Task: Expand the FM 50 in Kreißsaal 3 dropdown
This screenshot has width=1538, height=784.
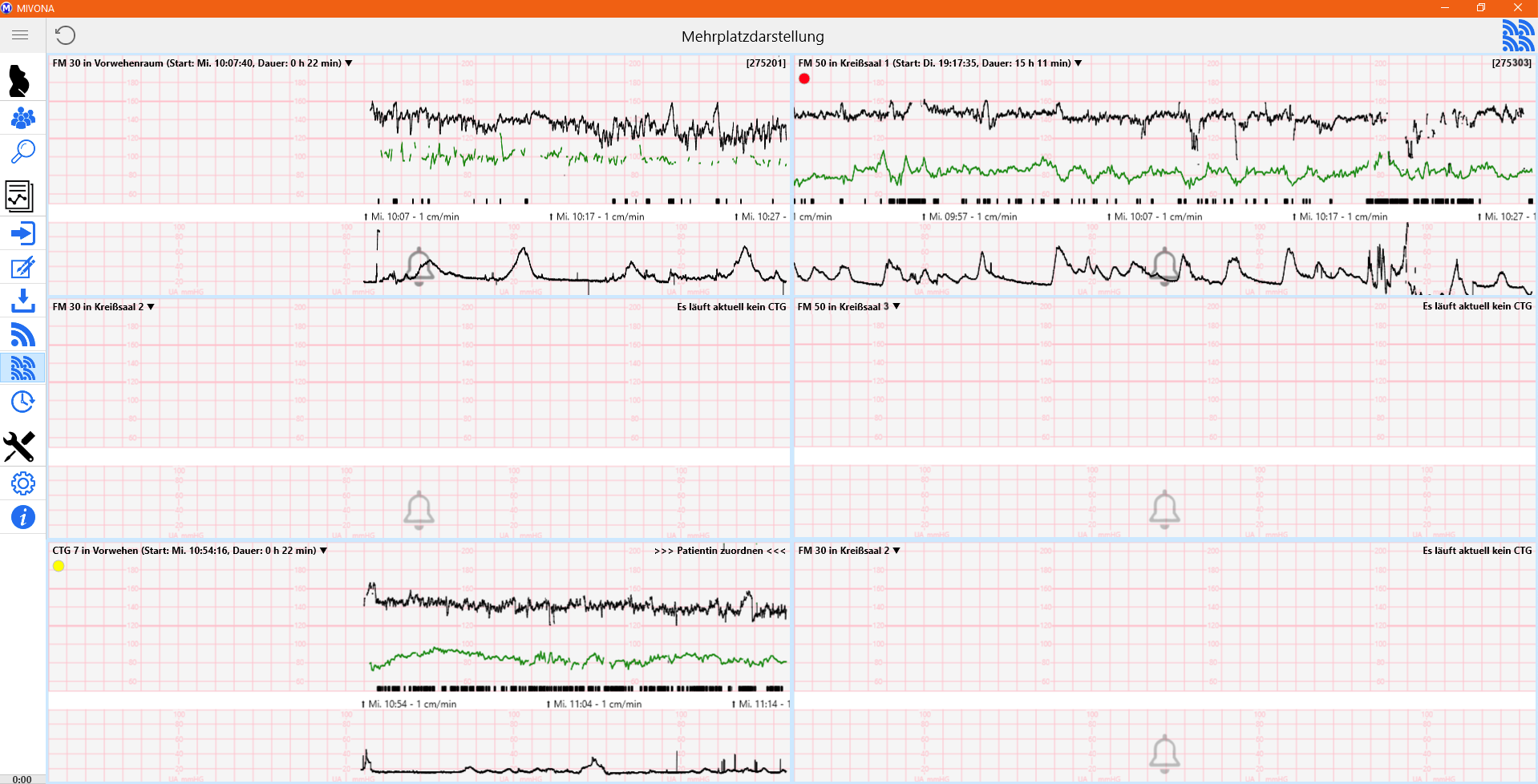Action: pyautogui.click(x=896, y=307)
